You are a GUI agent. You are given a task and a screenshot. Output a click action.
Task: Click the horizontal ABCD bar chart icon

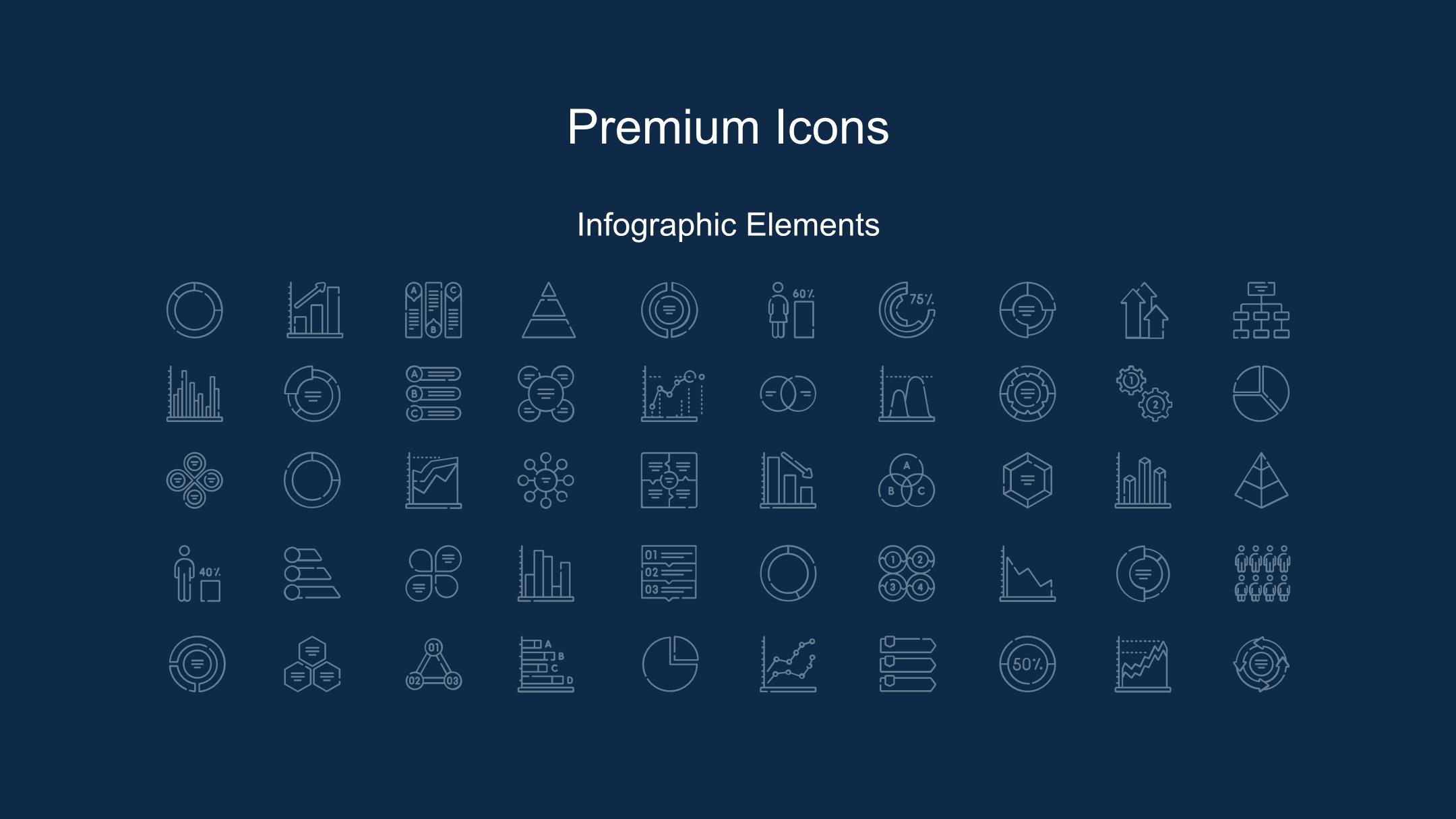(546, 664)
